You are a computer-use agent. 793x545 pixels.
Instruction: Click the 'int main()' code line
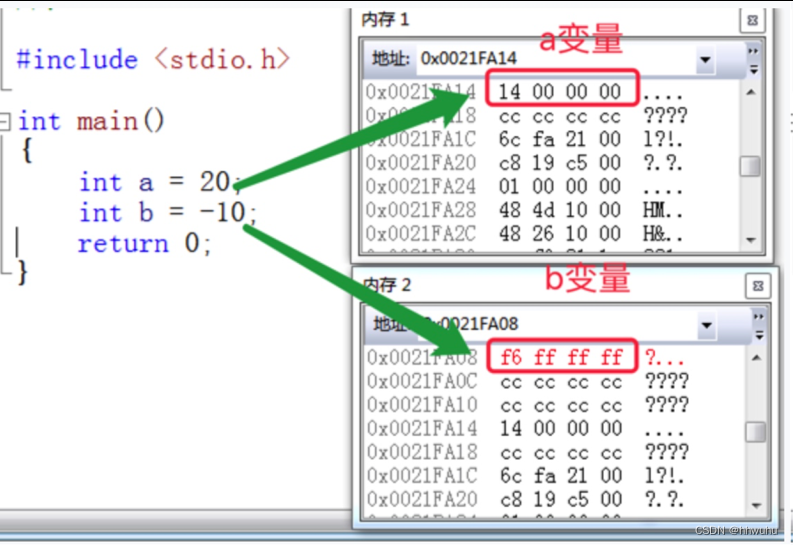click(91, 121)
